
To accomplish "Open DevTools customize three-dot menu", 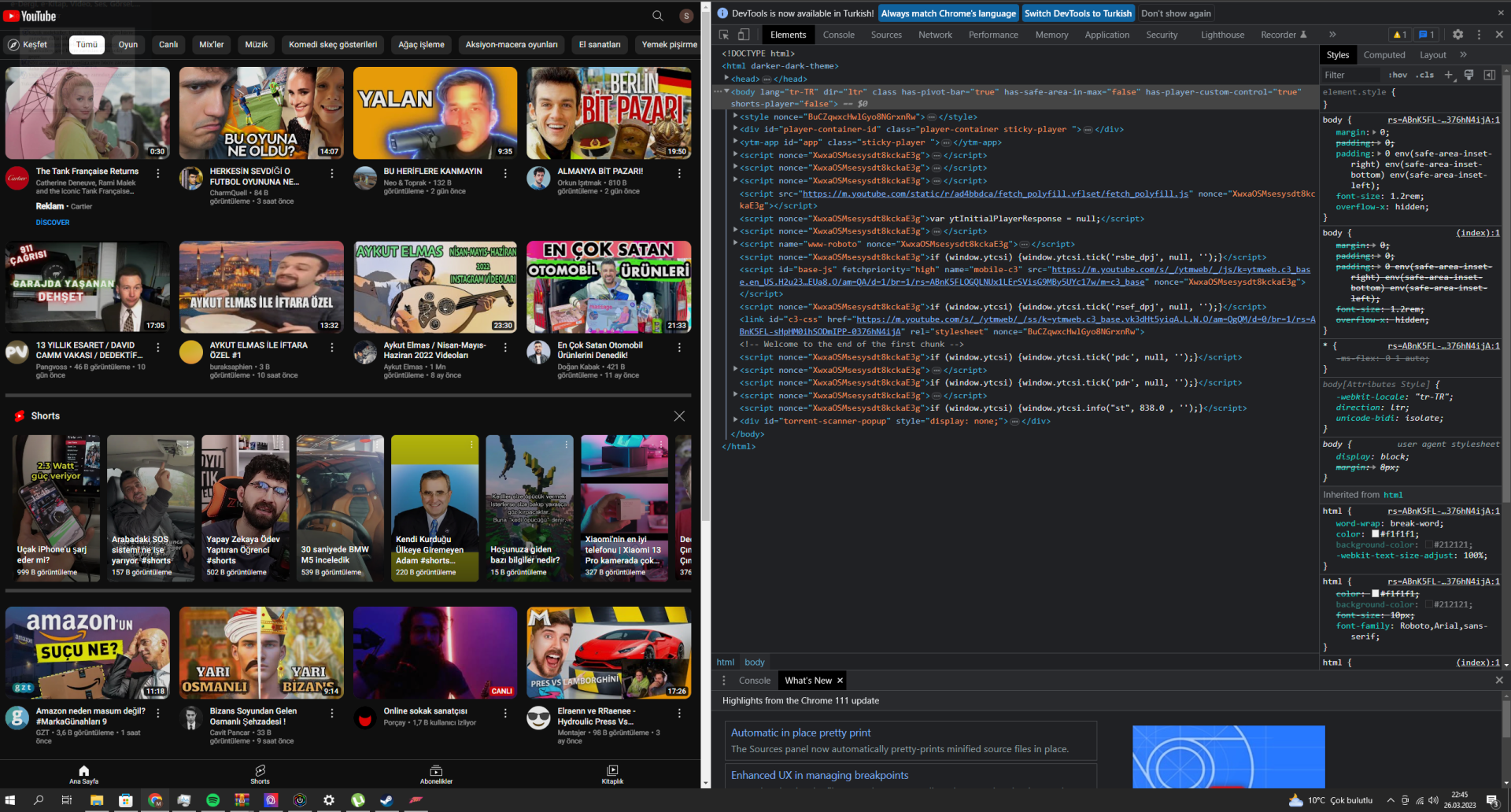I will [x=1479, y=35].
